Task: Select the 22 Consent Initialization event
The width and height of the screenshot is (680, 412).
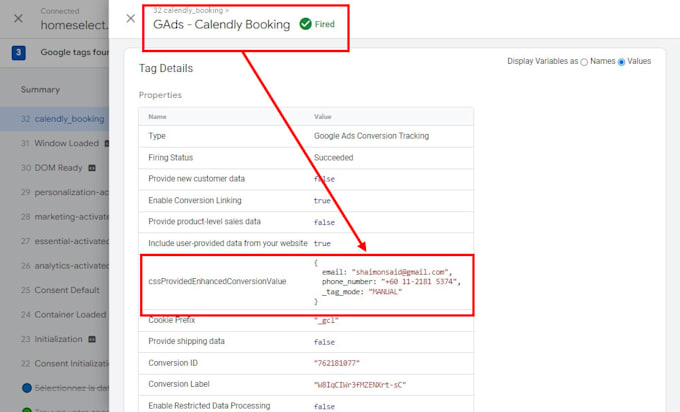Action: 54,363
